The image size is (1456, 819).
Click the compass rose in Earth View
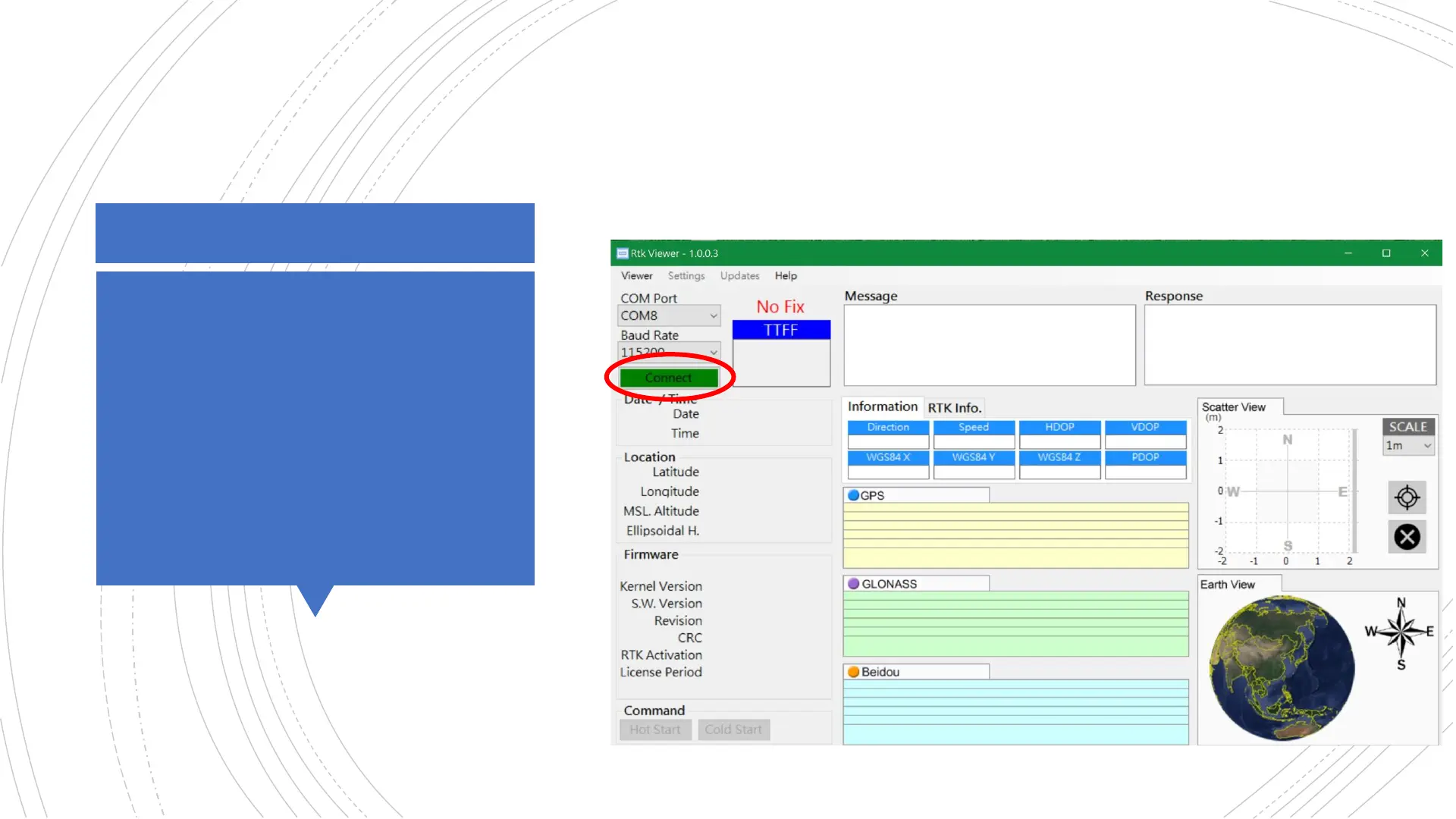1400,633
